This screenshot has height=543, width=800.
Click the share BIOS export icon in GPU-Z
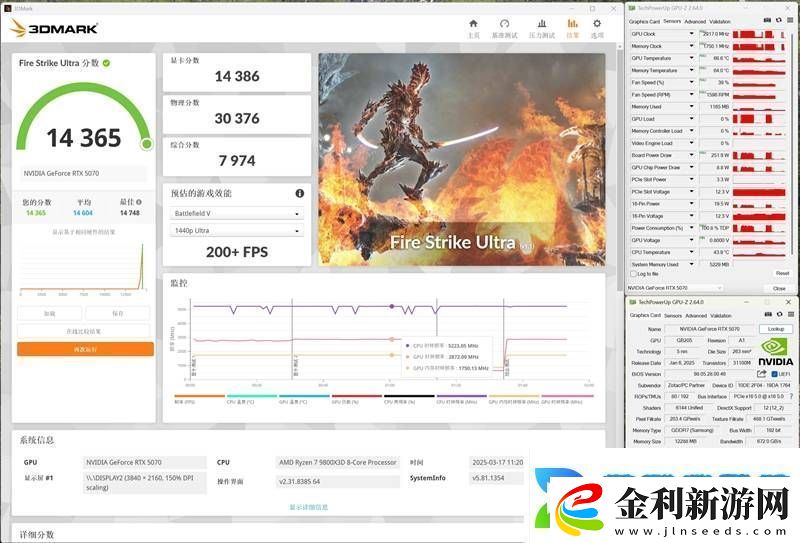pyautogui.click(x=761, y=374)
